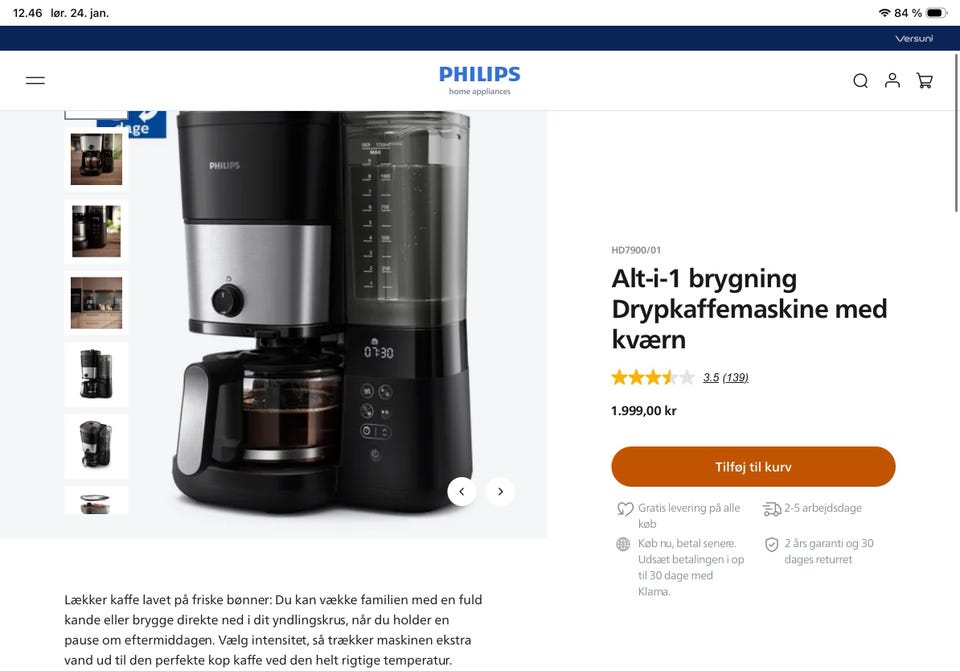This screenshot has width=960, height=671.
Task: Click the Klarna globe icon
Action: (x=623, y=544)
